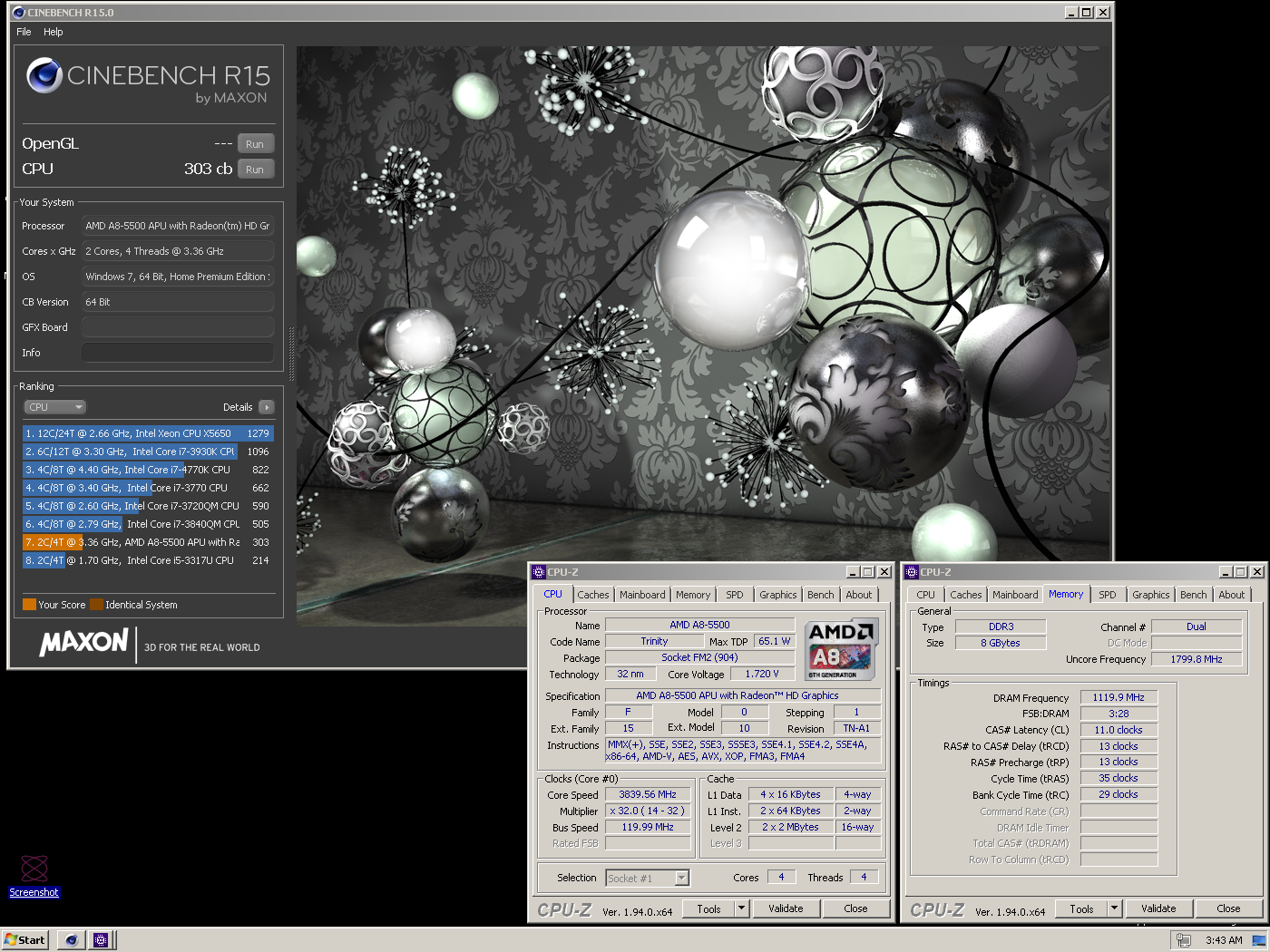Viewport: 1270px width, 952px height.
Task: Open the Details arrow in Ranking
Action: coord(267,407)
